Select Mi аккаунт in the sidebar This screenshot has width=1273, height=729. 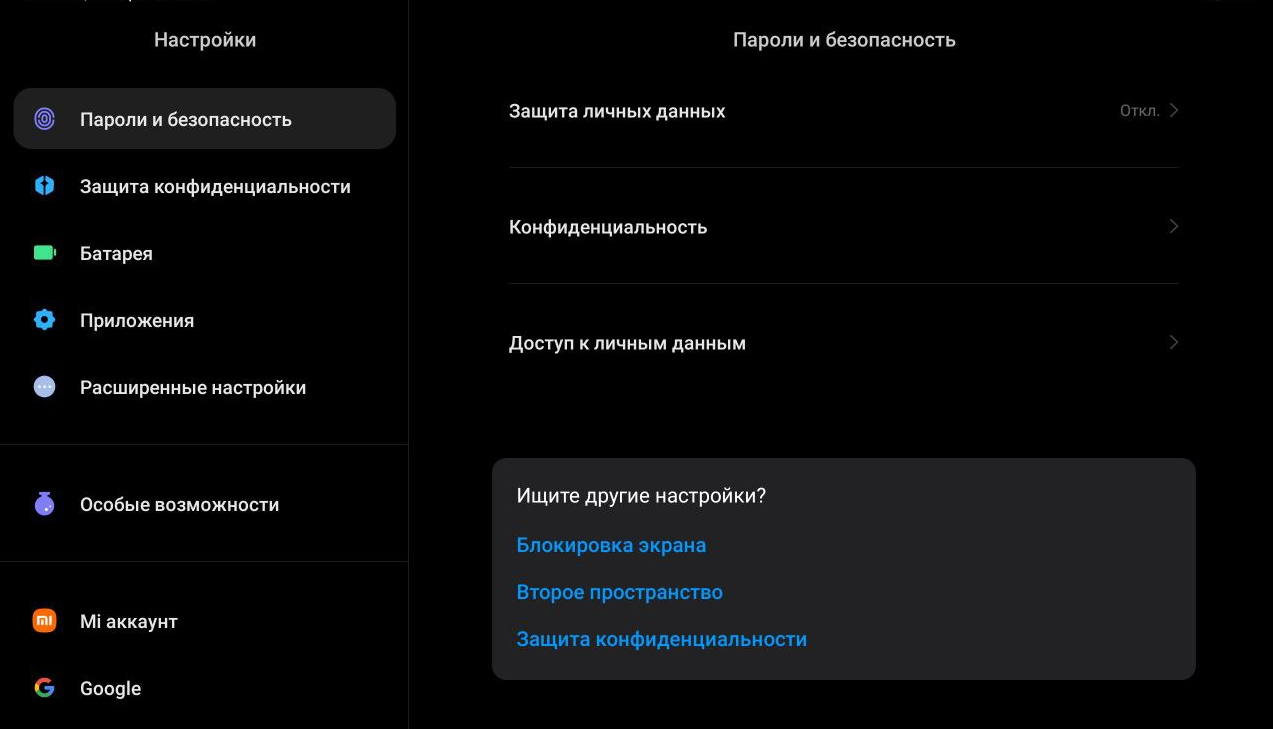point(129,622)
